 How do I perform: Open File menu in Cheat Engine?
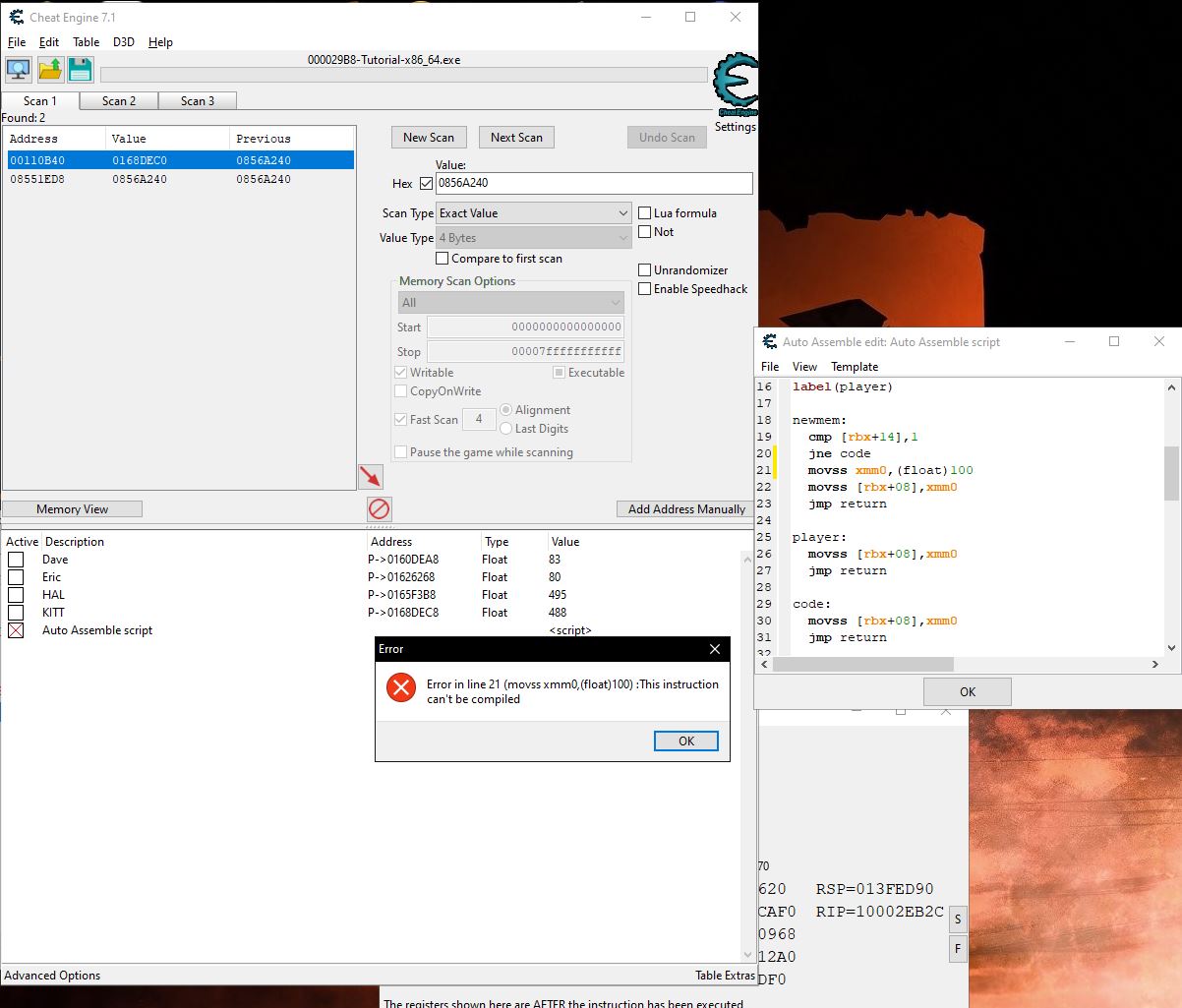[x=17, y=42]
